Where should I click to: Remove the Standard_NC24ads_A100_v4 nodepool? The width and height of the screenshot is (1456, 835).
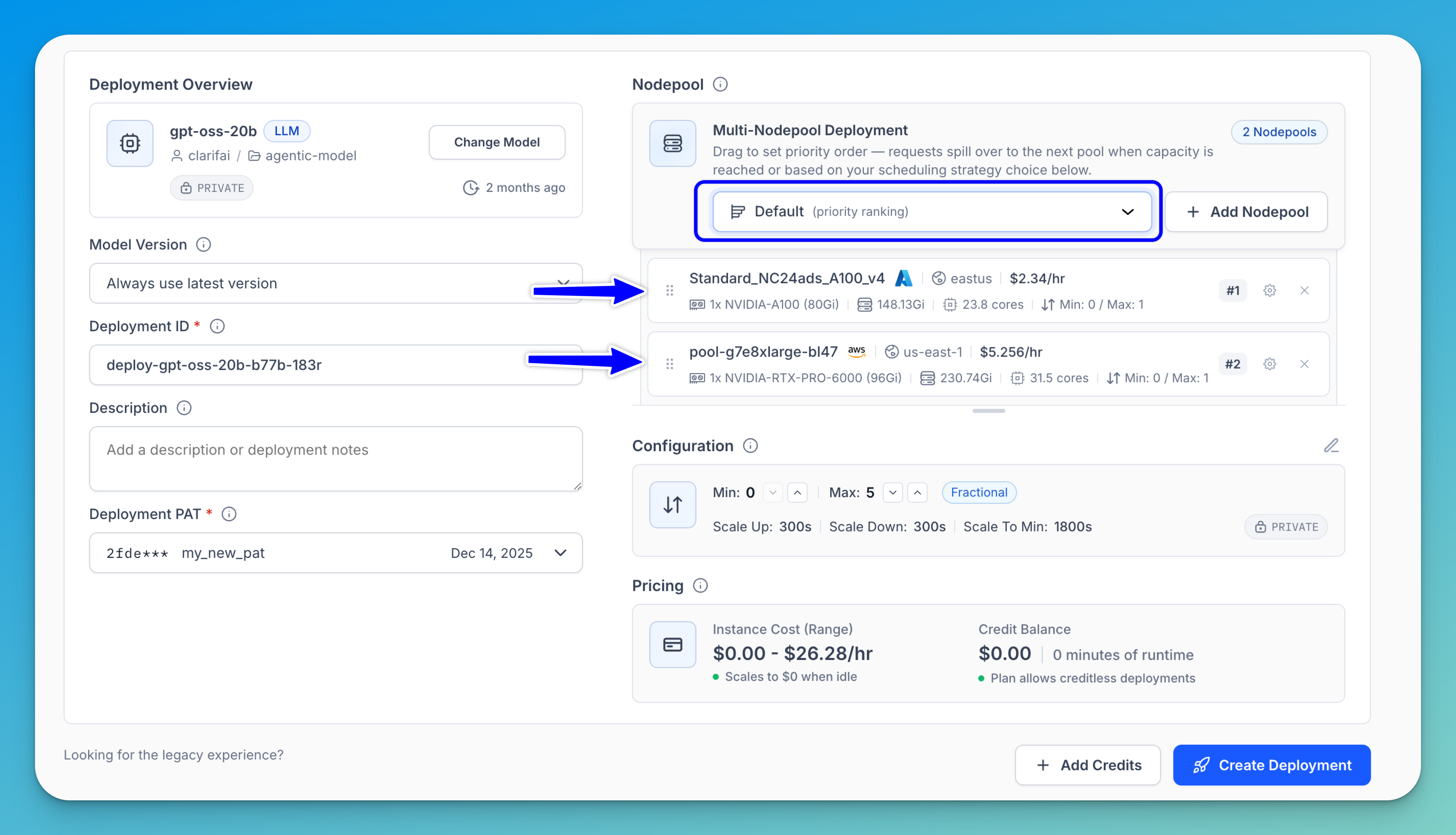[1304, 290]
